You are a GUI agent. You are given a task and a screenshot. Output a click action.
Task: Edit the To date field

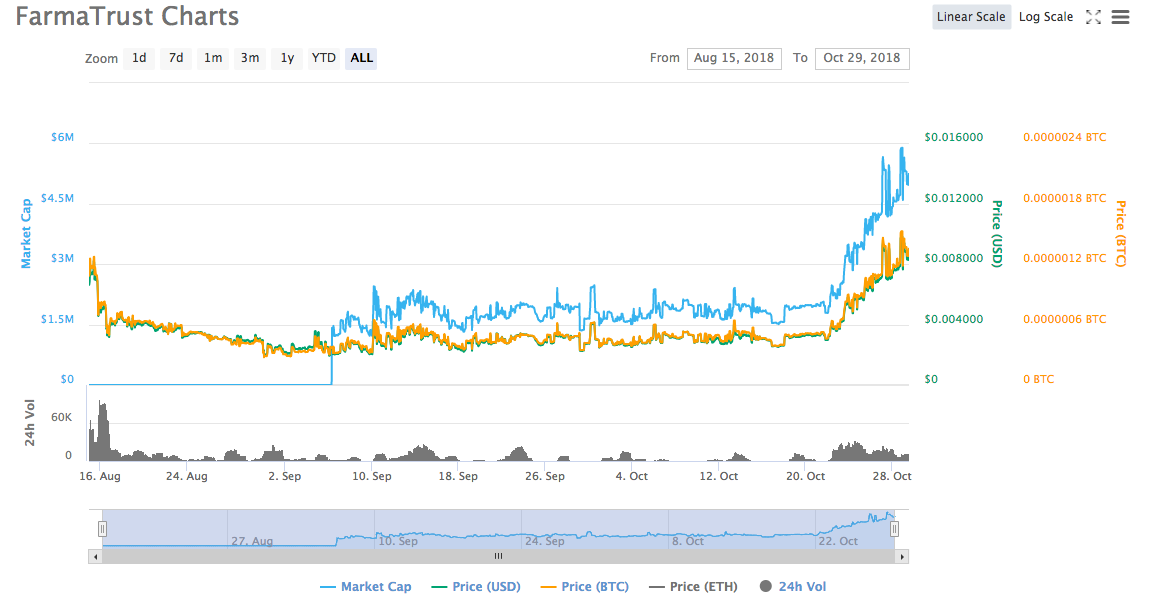click(x=862, y=58)
